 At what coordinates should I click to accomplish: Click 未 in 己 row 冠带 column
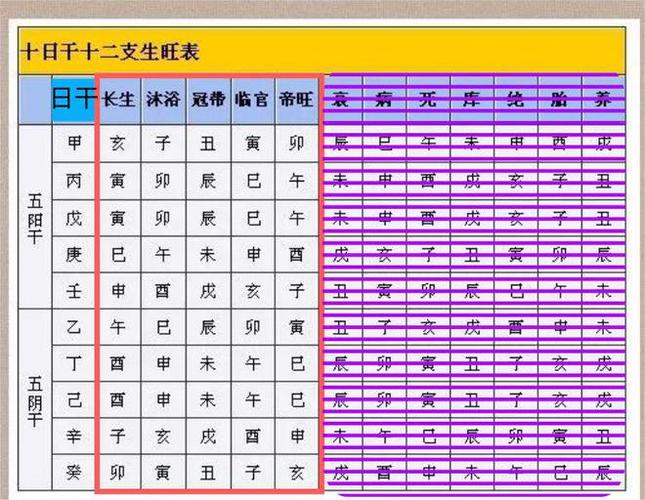click(x=208, y=400)
